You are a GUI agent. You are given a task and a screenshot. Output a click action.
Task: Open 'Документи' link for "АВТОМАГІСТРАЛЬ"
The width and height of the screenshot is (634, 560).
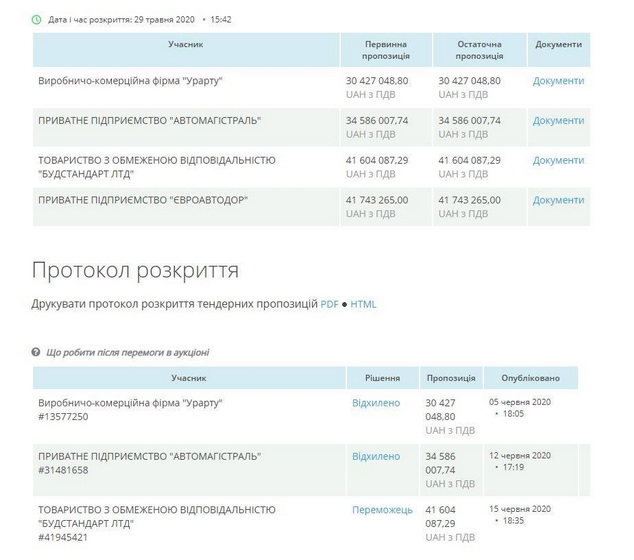[558, 120]
